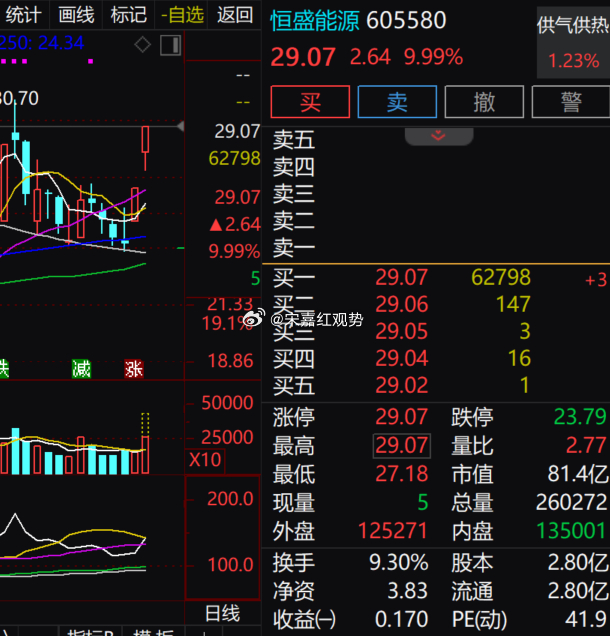This screenshot has height=636, width=610.
Task: Click the 减 marker on chart
Action: tap(82, 369)
